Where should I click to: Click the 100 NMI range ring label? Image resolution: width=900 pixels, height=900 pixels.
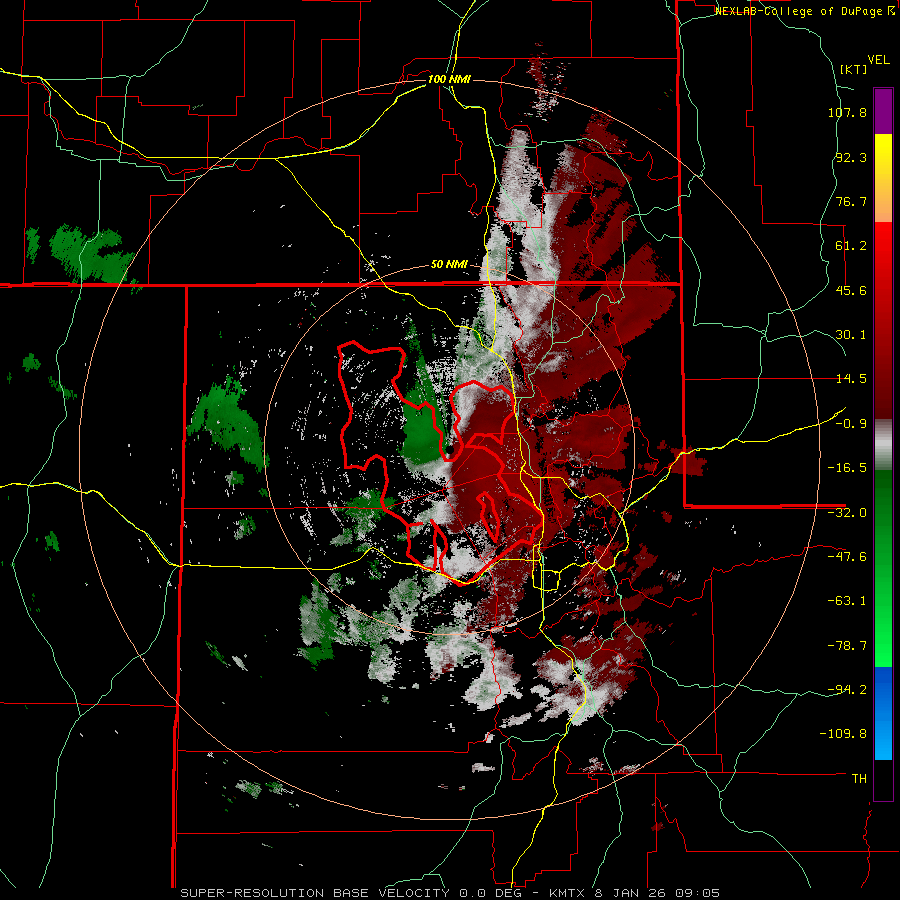(x=449, y=79)
